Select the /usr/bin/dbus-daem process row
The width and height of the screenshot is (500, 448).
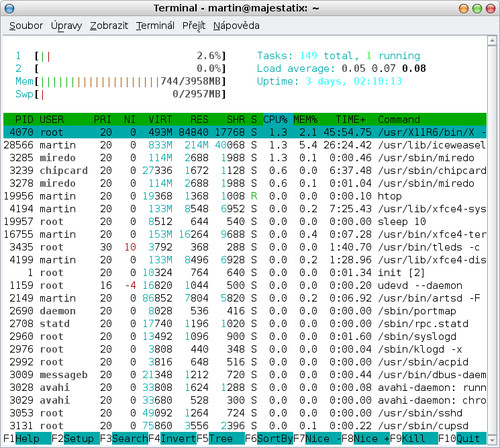click(245, 375)
